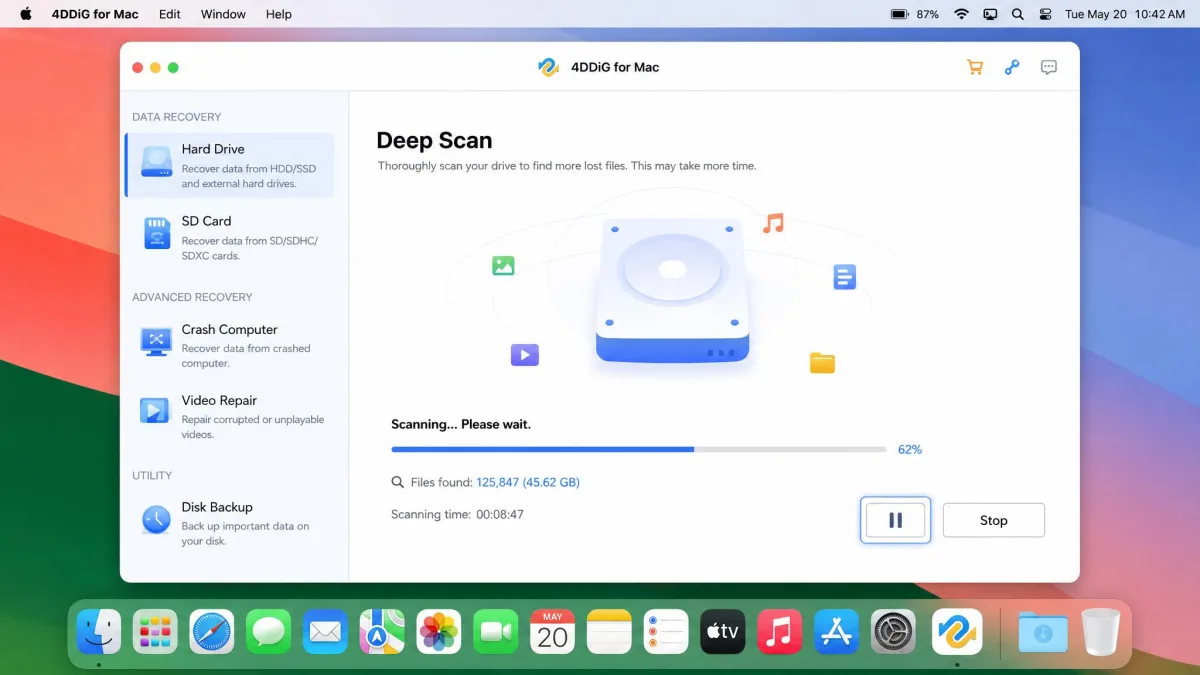This screenshot has height=675, width=1200.
Task: Click the 62% progress value
Action: (x=910, y=450)
